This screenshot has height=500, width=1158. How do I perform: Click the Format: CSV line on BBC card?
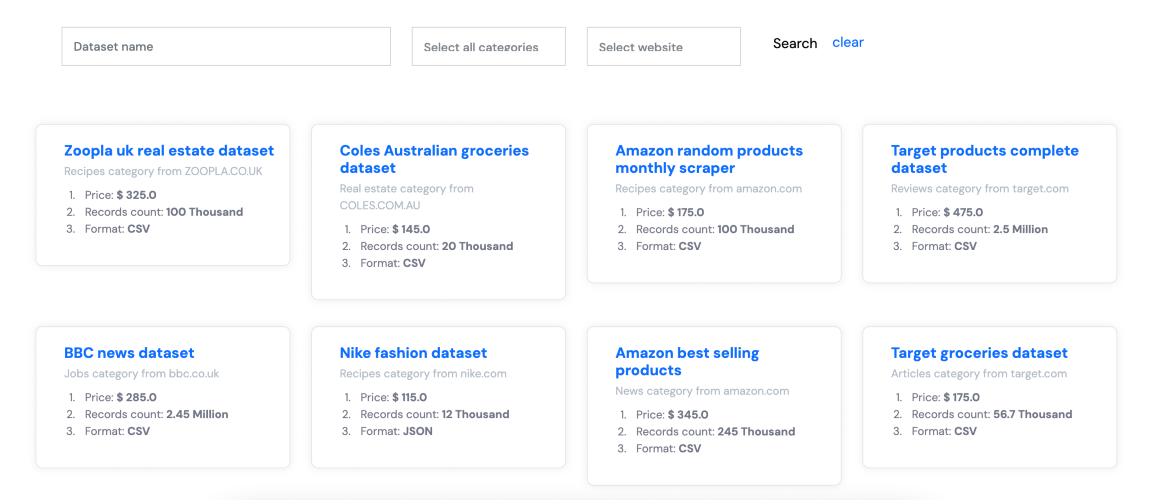click(117, 431)
